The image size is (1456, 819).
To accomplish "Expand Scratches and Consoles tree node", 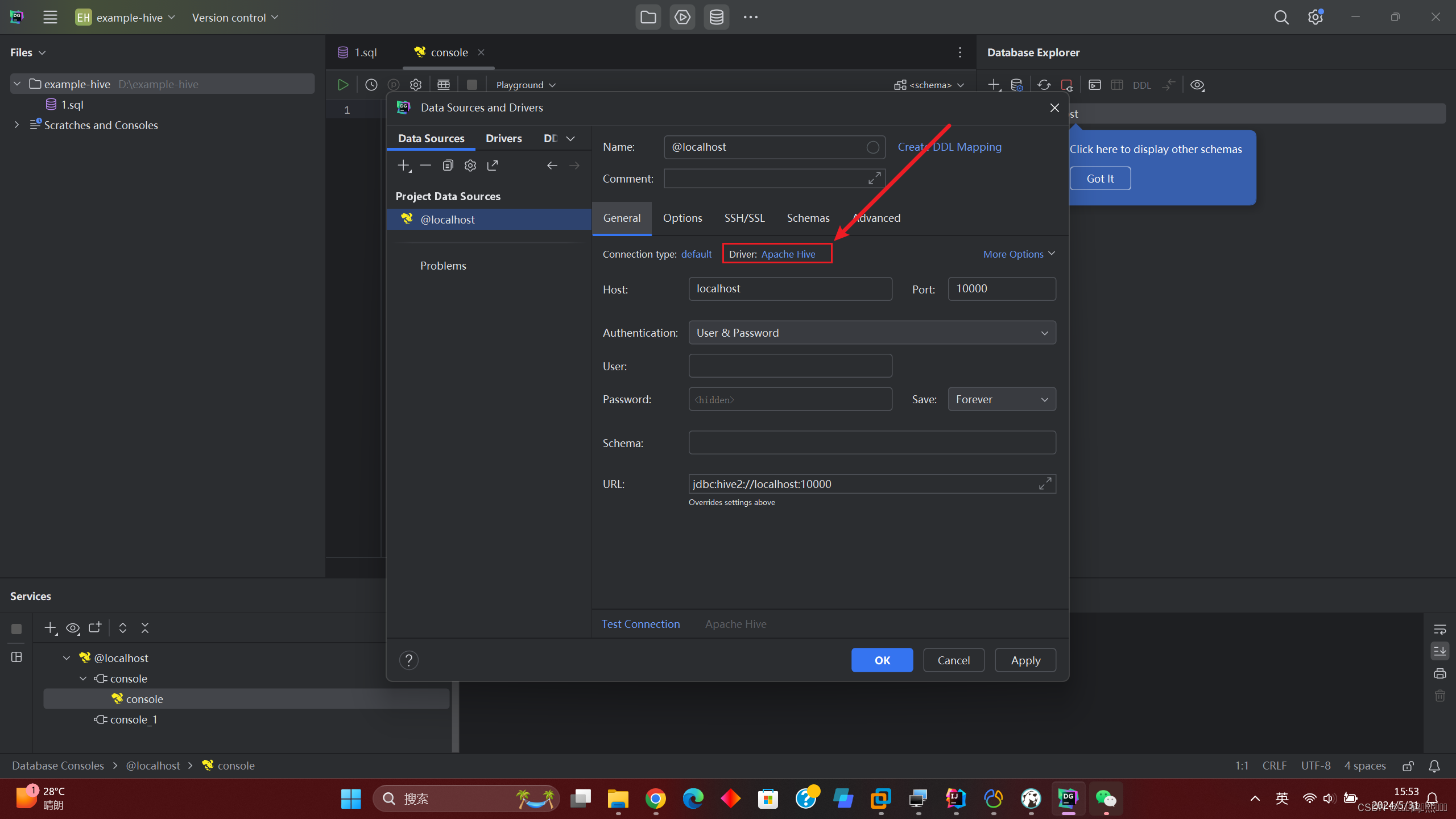I will tap(16, 125).
